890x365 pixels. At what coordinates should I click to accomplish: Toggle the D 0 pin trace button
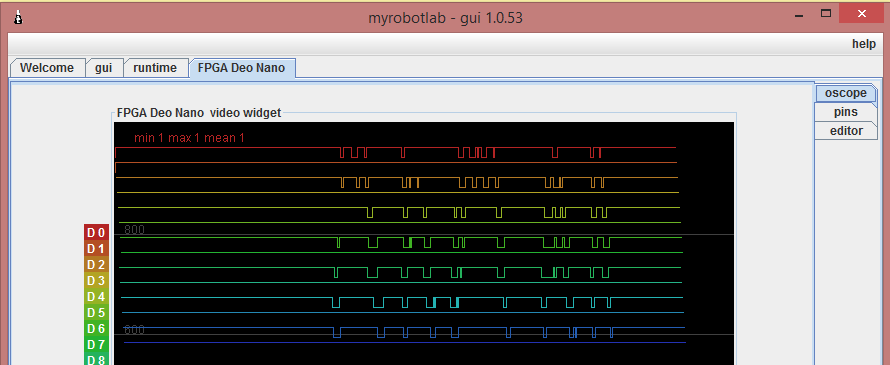pyautogui.click(x=96, y=233)
